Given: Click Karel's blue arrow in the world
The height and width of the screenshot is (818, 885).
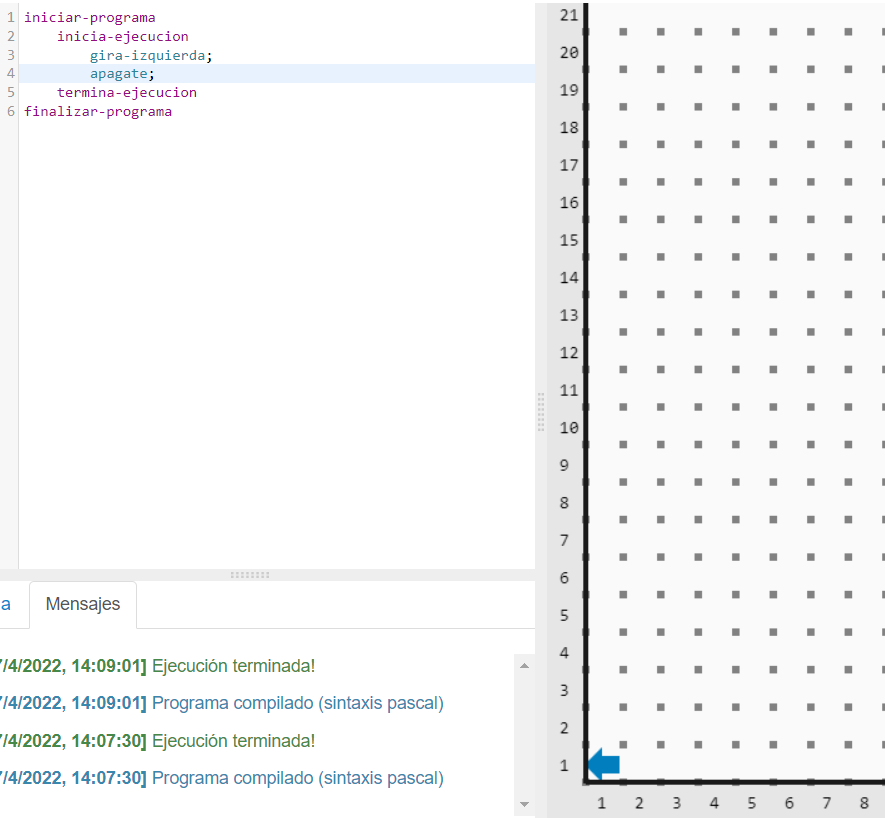Looking at the screenshot, I should [x=604, y=765].
